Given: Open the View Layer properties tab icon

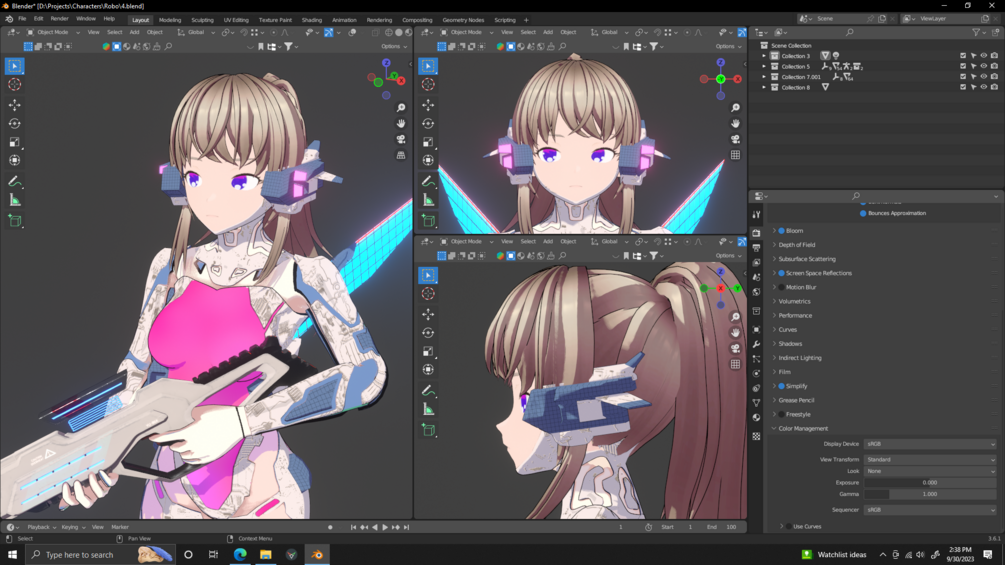Looking at the screenshot, I should (x=756, y=263).
